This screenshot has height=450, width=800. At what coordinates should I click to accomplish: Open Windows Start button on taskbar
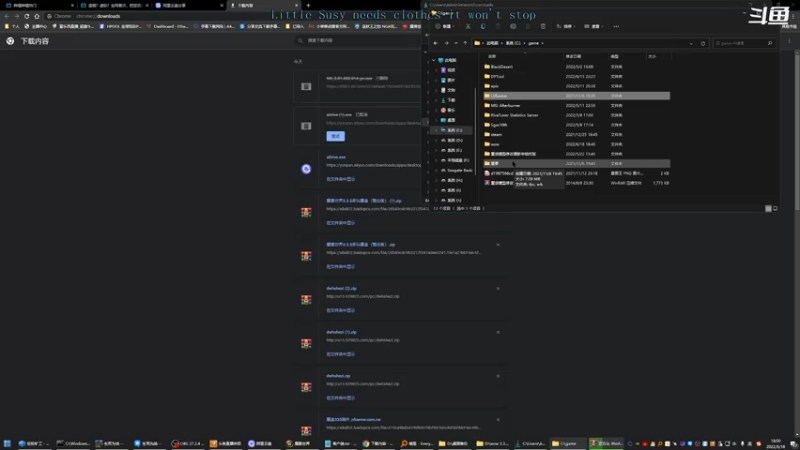coord(7,443)
